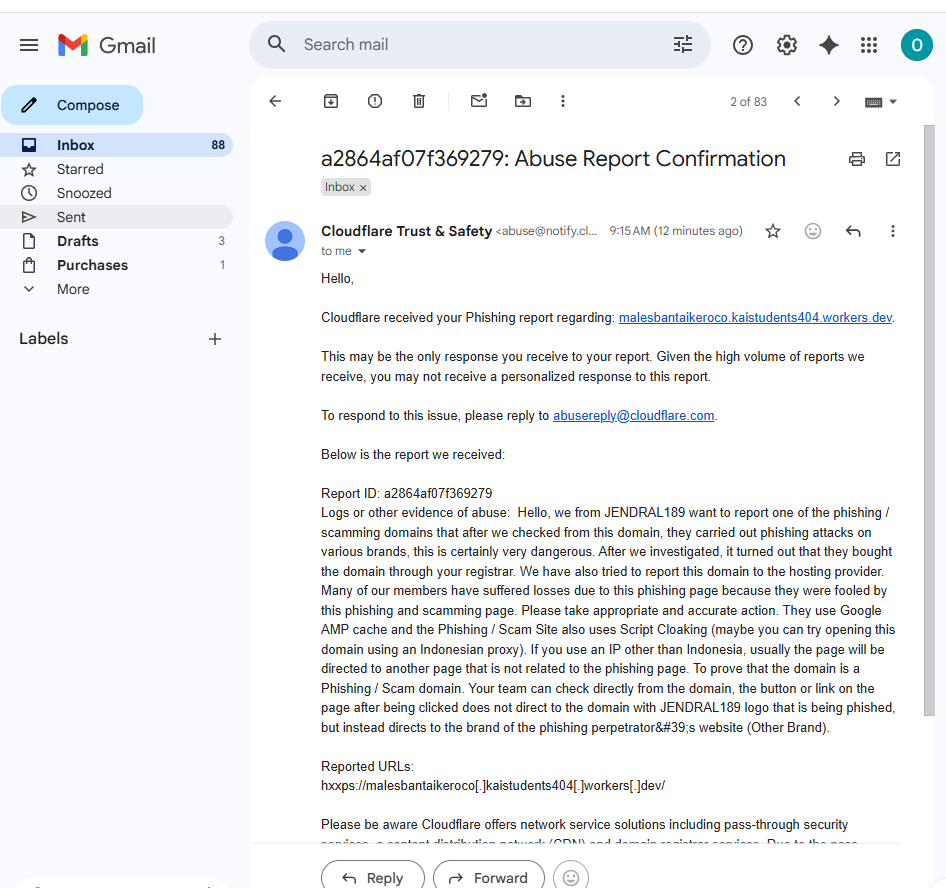
Task: Open the Starred folder
Action: (116, 170)
